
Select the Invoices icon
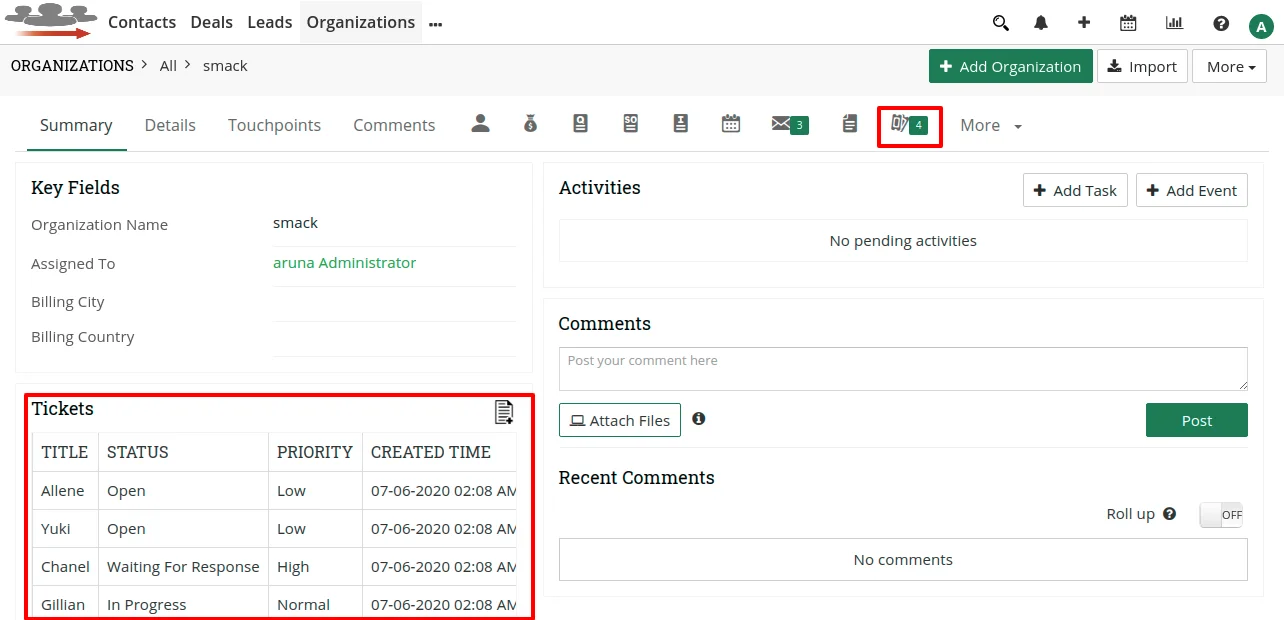(x=681, y=123)
